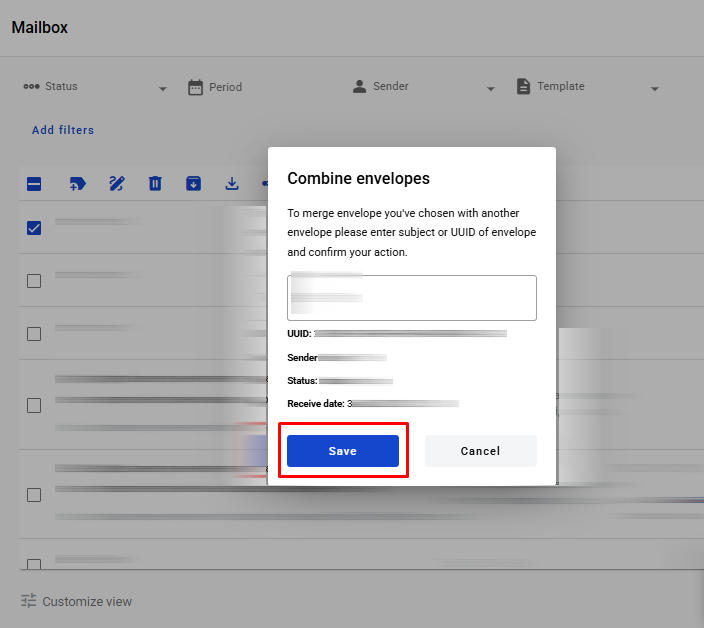This screenshot has height=628, width=704.
Task: Expand the Template filter dropdown
Action: pyautogui.click(x=588, y=87)
